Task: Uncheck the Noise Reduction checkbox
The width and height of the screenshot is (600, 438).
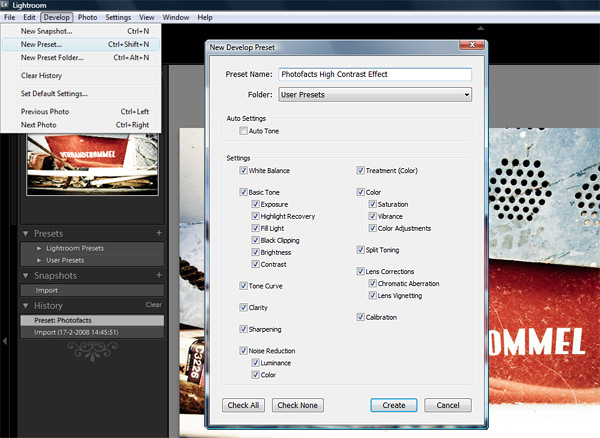Action: coord(243,350)
